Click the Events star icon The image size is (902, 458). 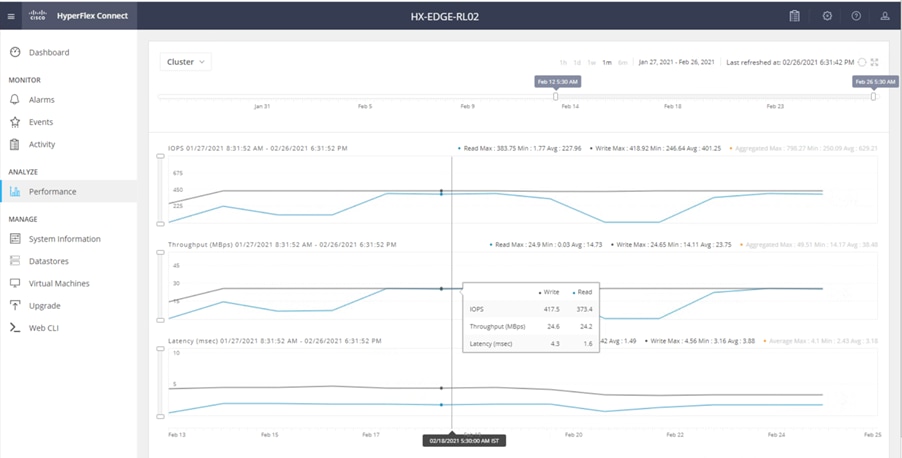pos(16,122)
